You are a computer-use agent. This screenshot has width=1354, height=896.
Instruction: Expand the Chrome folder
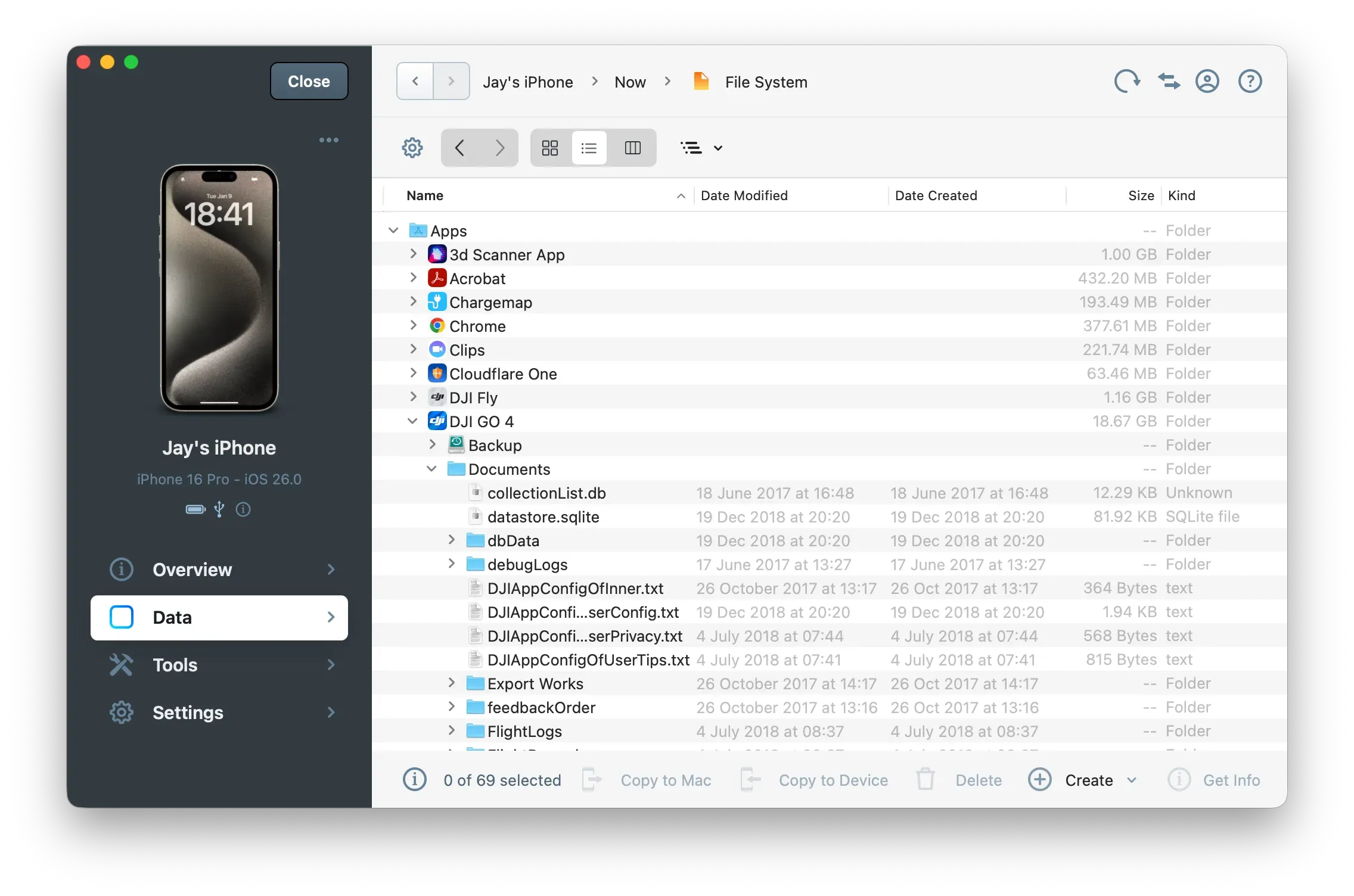[413, 326]
